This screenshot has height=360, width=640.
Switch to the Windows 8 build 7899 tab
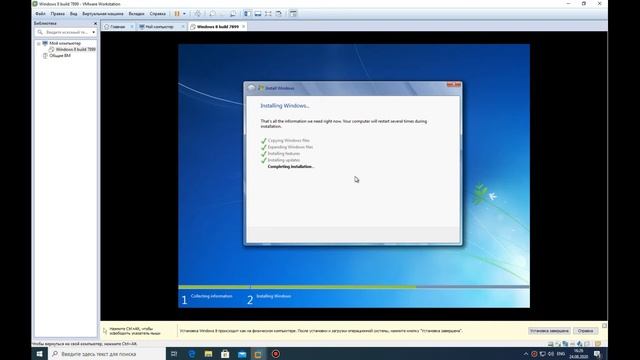218,27
